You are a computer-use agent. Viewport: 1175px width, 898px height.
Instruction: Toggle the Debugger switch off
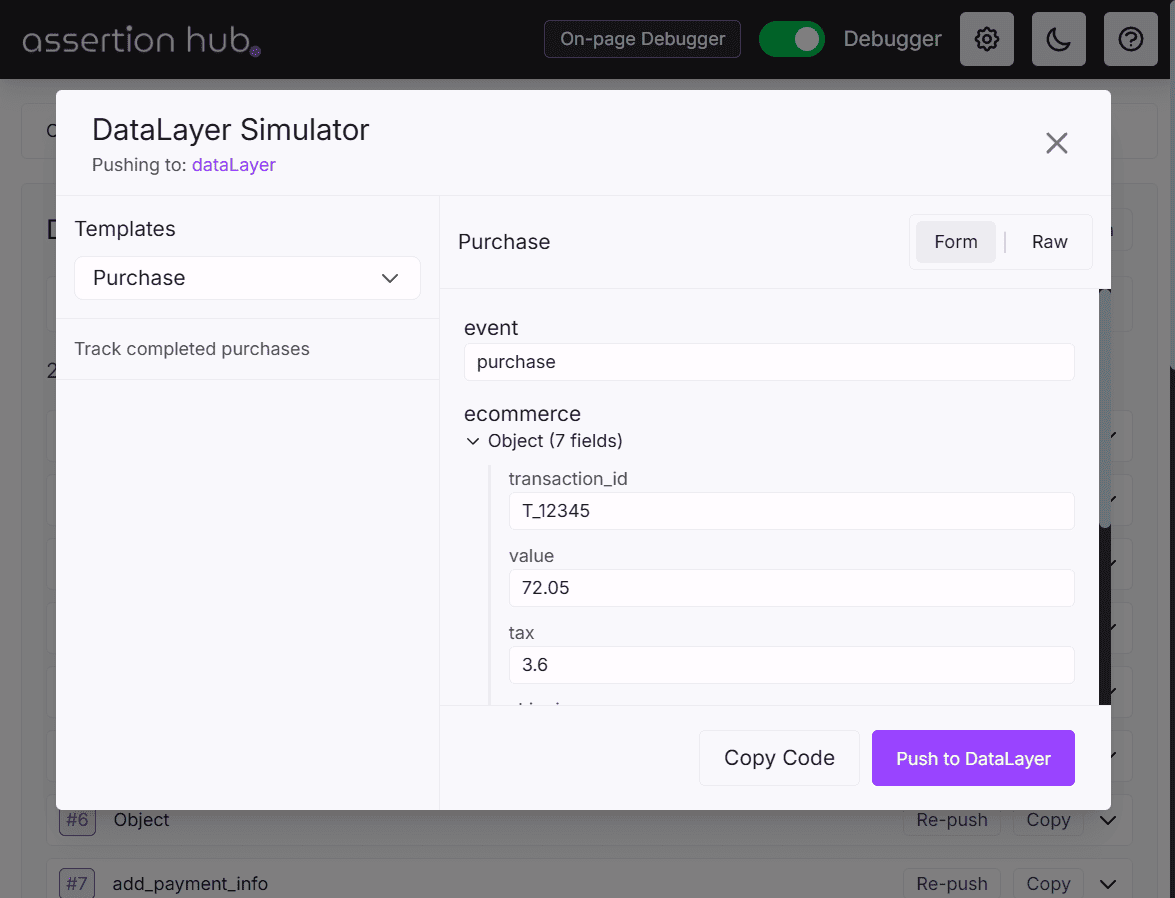coord(791,39)
